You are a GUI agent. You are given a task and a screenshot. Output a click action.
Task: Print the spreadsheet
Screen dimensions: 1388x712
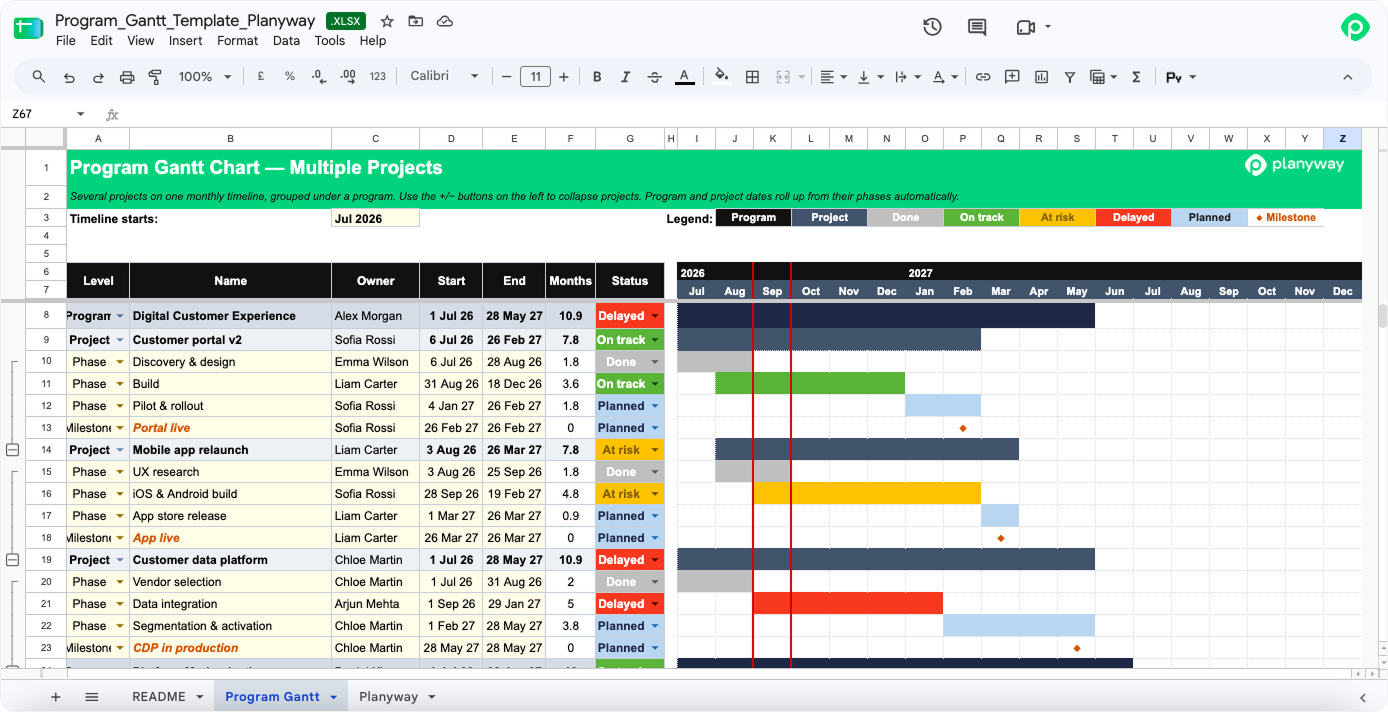click(x=127, y=77)
